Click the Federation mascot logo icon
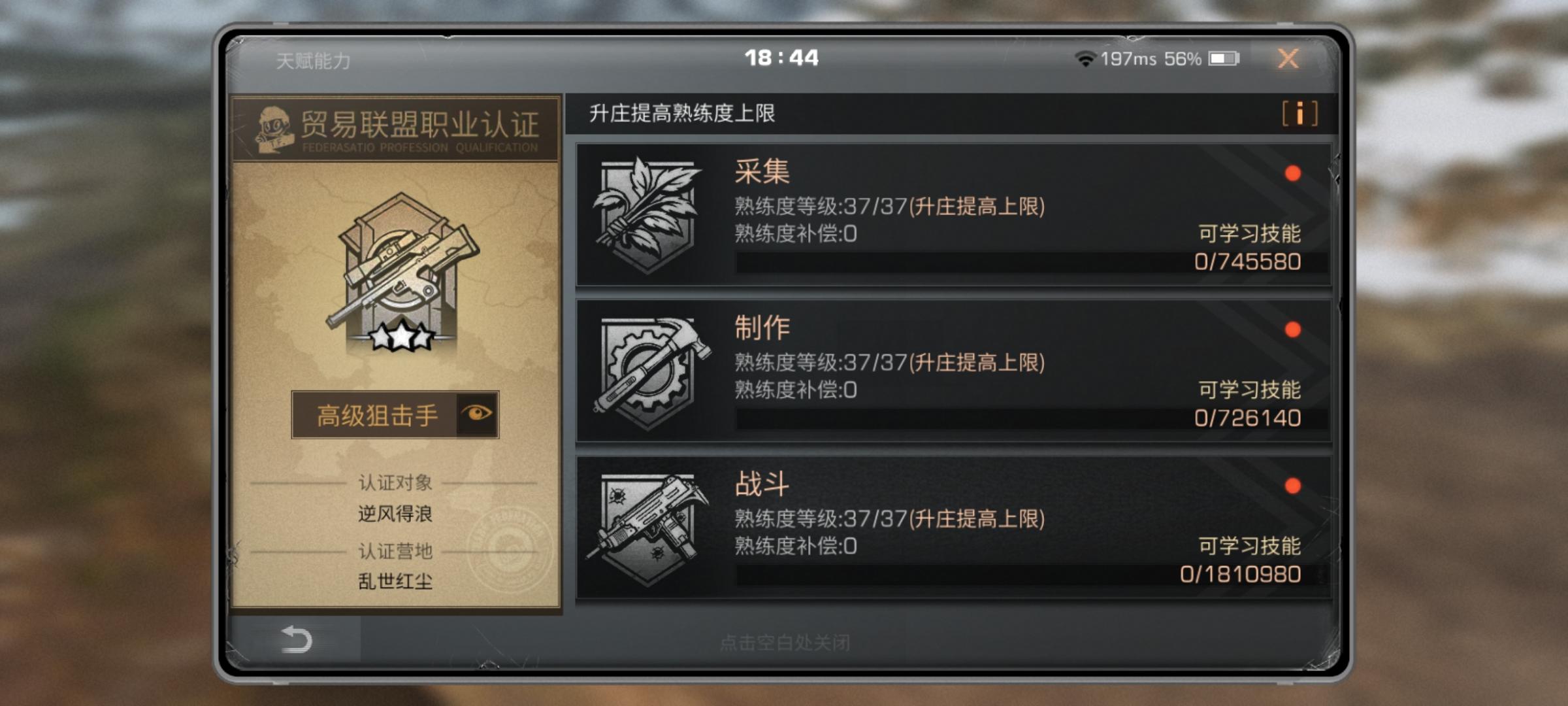Screen dimensions: 1568x706 (273, 129)
